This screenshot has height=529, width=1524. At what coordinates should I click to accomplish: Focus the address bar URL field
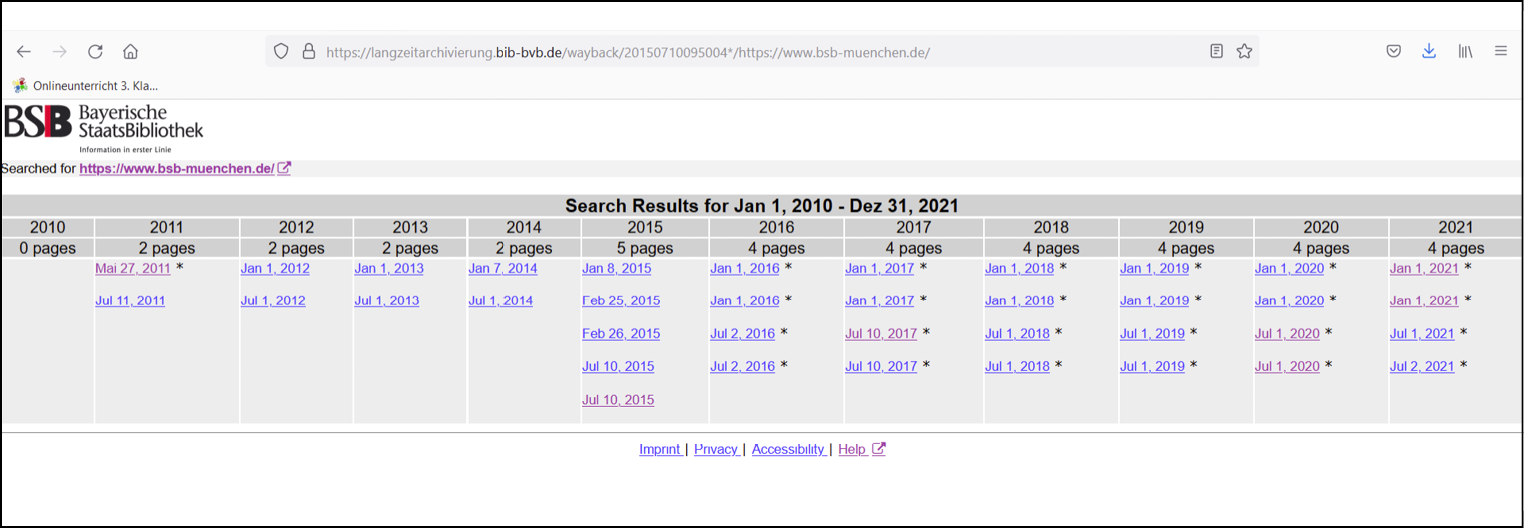tap(760, 51)
